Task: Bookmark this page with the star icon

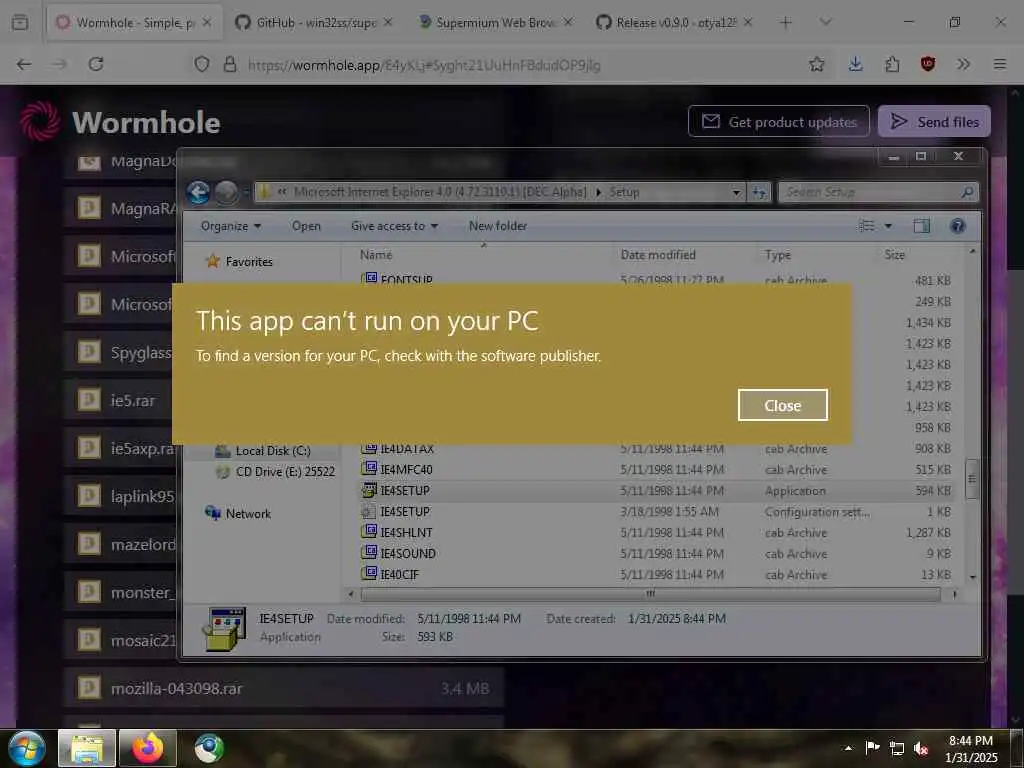Action: coord(816,64)
